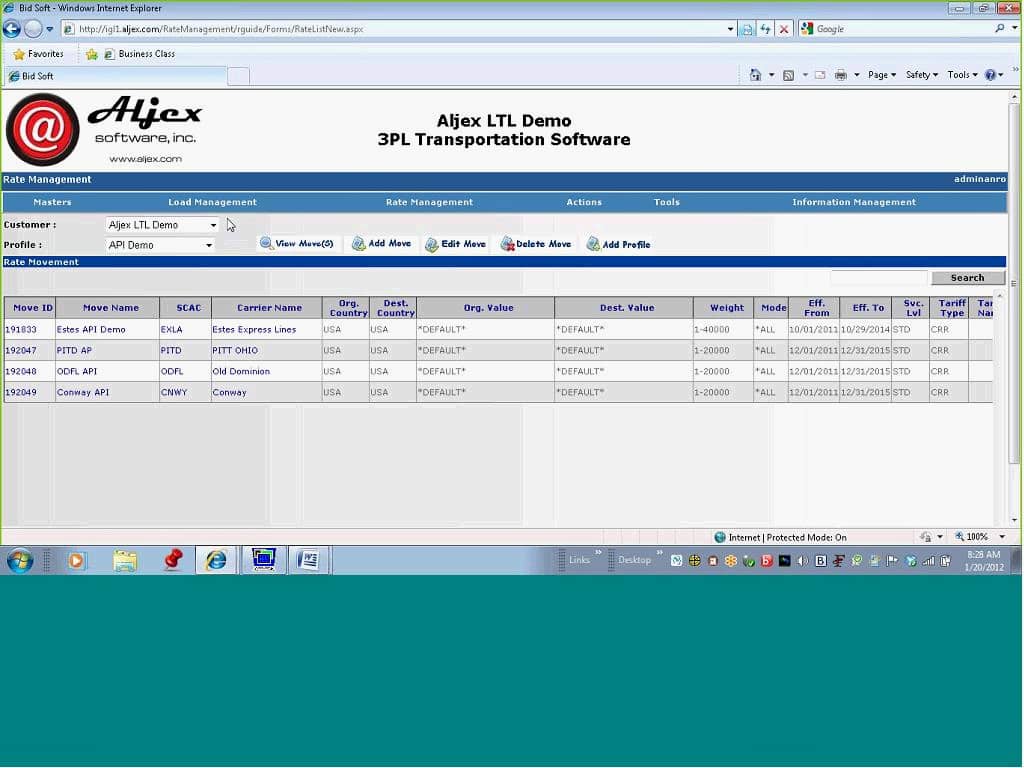This screenshot has height=768, width=1024.
Task: Click the Search button
Action: [x=967, y=278]
